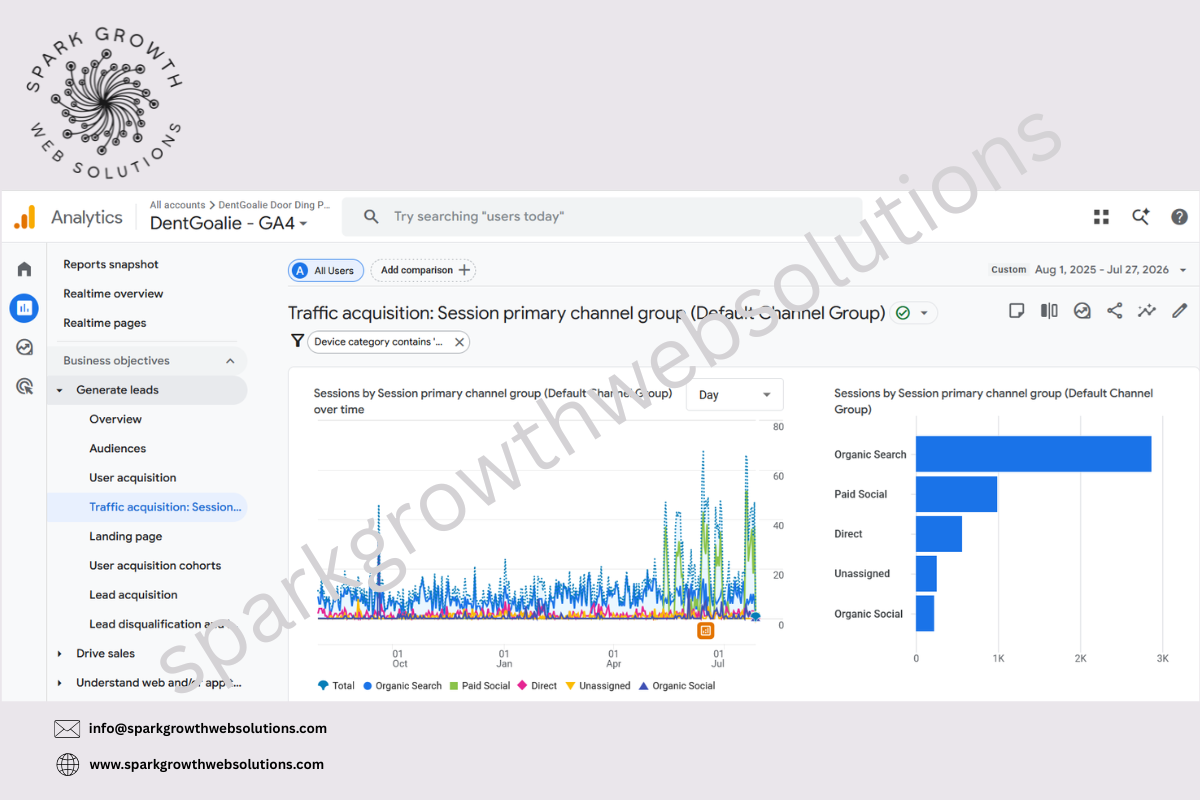Toggle Direct series in legend
The width and height of the screenshot is (1200, 800).
(x=537, y=686)
